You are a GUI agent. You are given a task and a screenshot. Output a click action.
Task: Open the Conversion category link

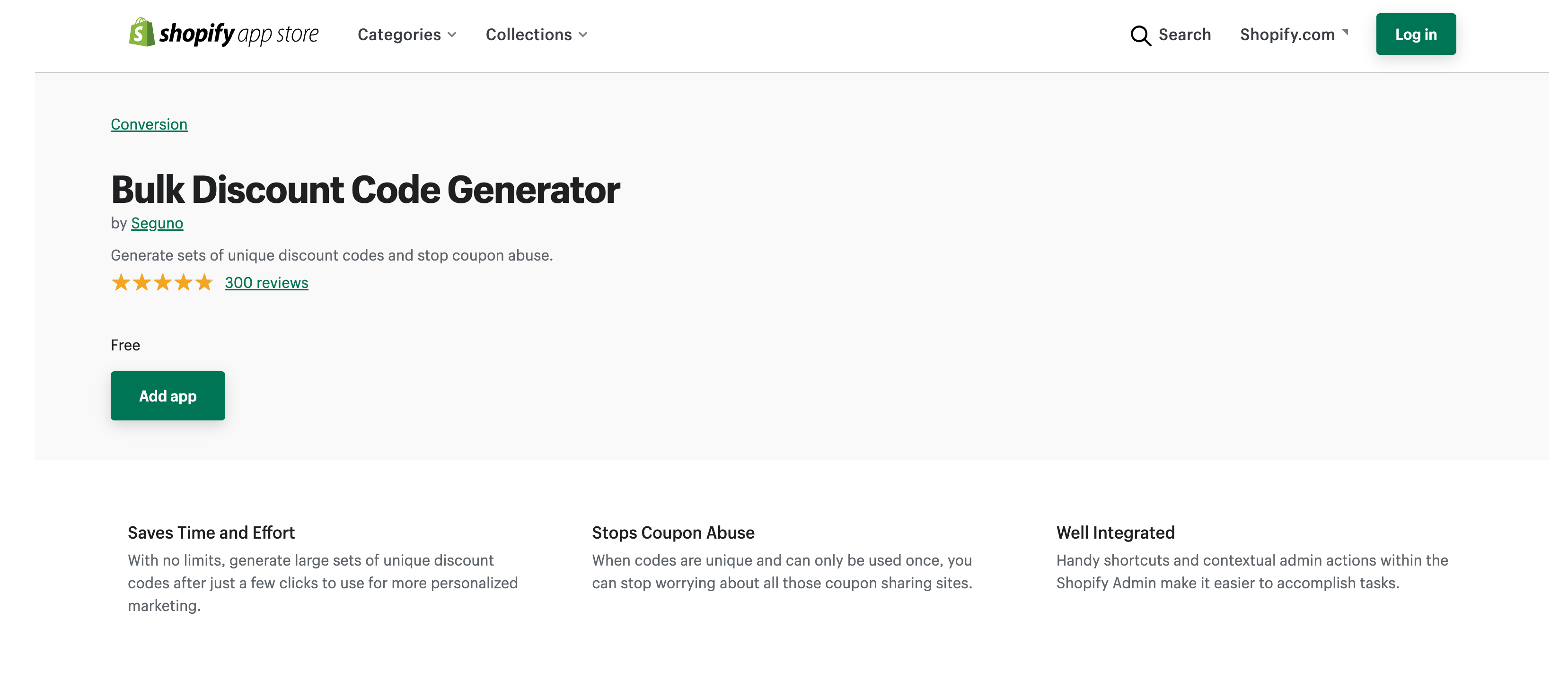pyautogui.click(x=149, y=124)
